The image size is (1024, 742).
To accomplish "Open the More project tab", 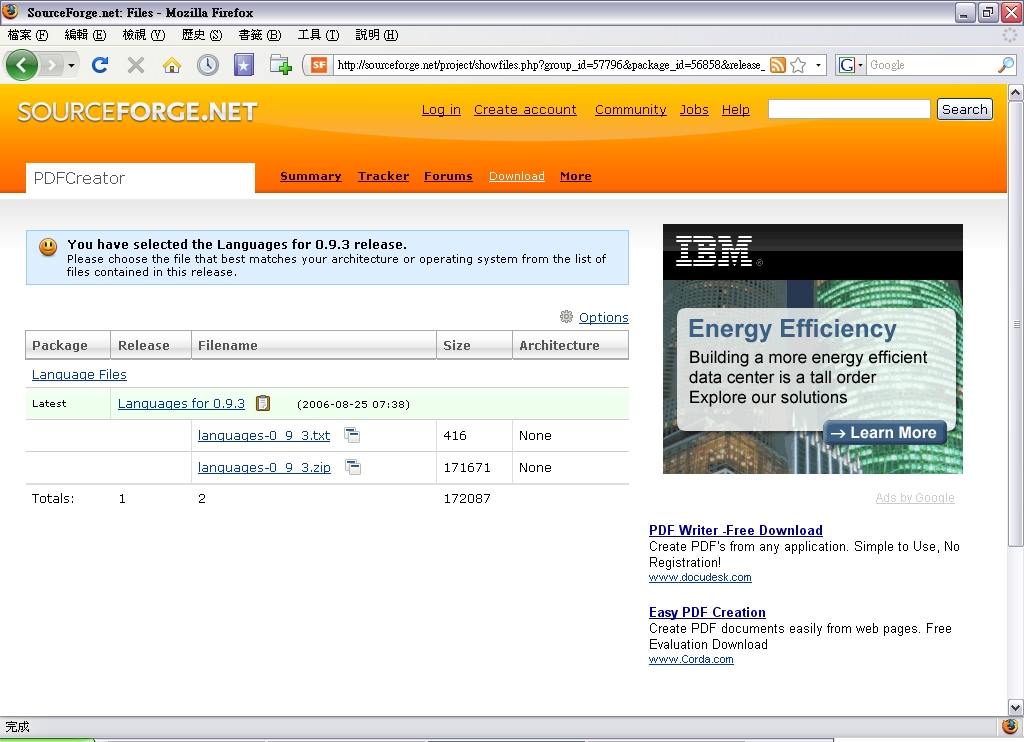I will pyautogui.click(x=575, y=176).
